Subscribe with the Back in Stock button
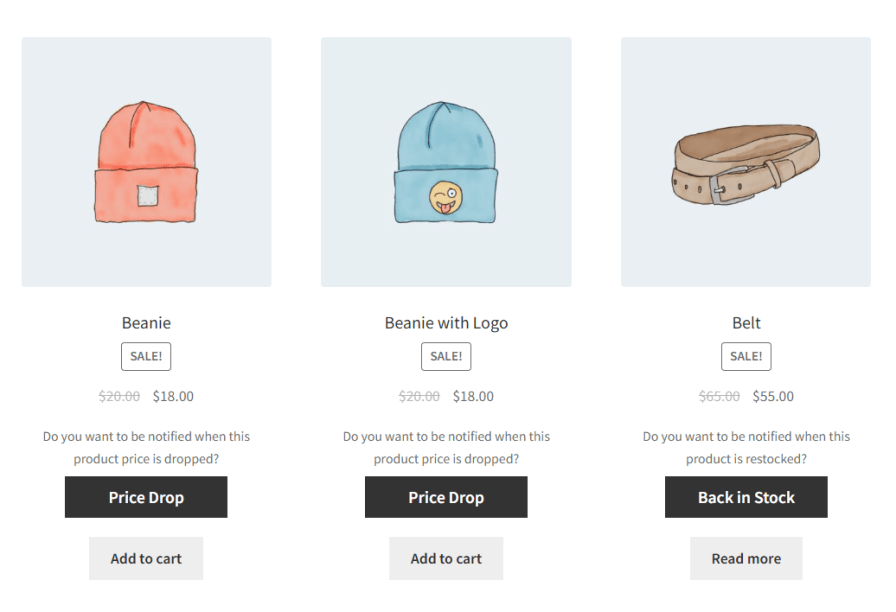This screenshot has width=896, height=612. coord(746,497)
